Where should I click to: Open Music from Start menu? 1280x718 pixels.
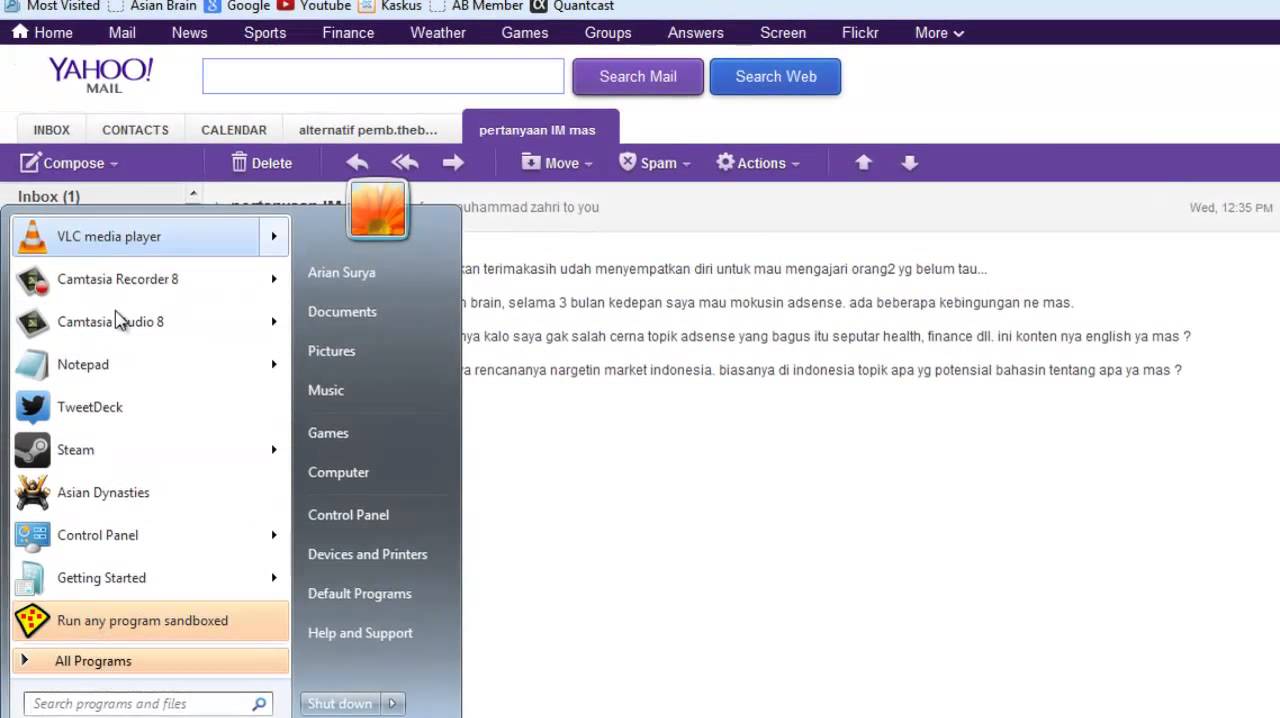click(x=326, y=391)
